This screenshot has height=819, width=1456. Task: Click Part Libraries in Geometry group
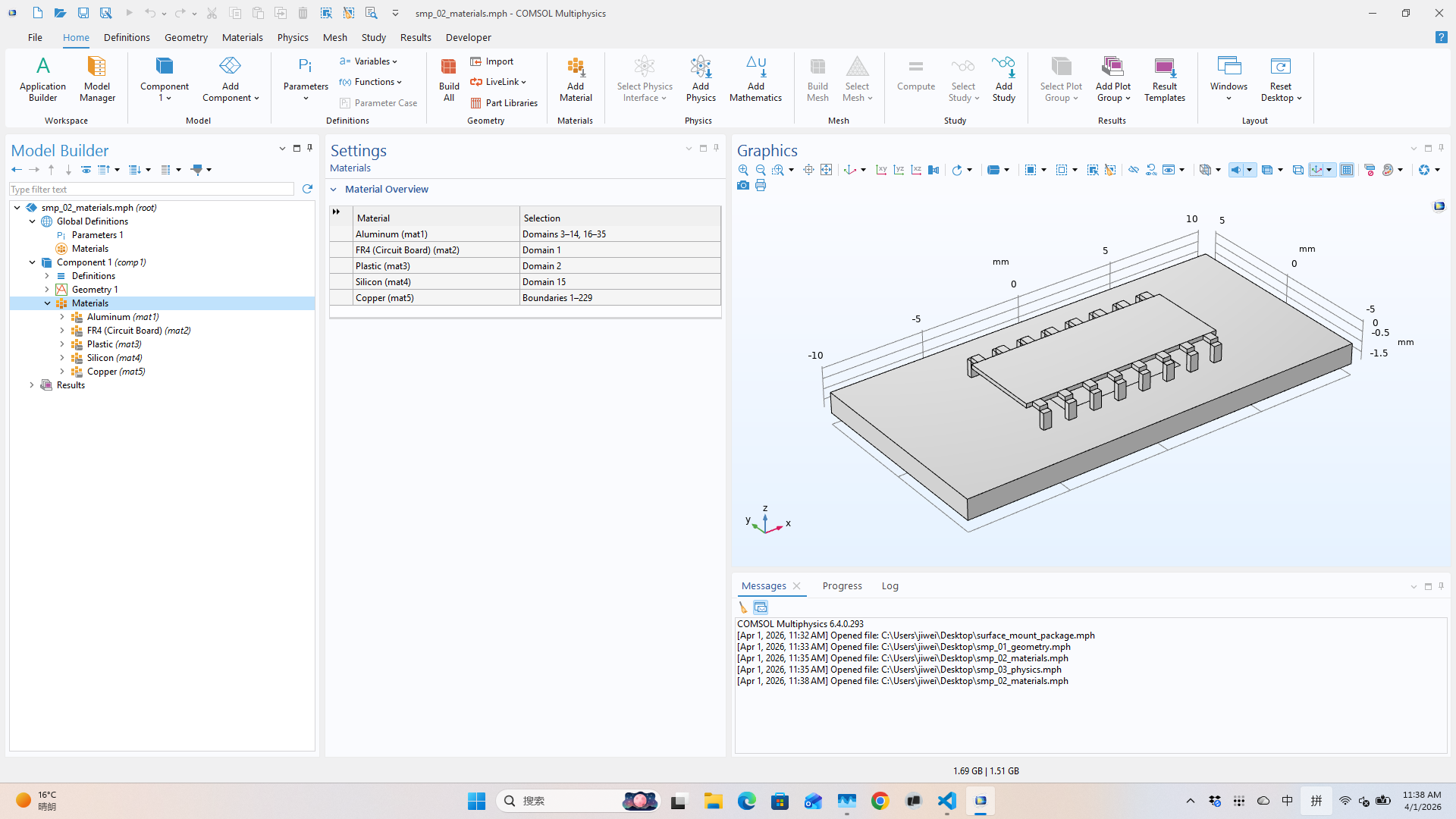[505, 102]
